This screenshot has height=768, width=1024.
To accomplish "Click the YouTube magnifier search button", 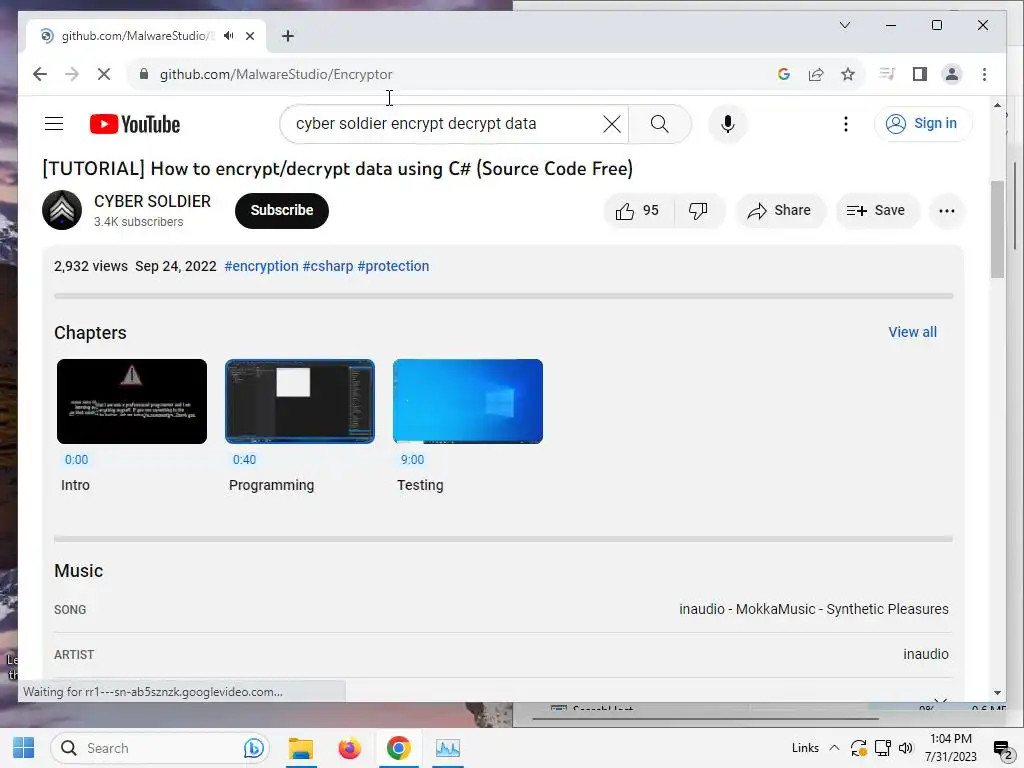I will tap(660, 124).
